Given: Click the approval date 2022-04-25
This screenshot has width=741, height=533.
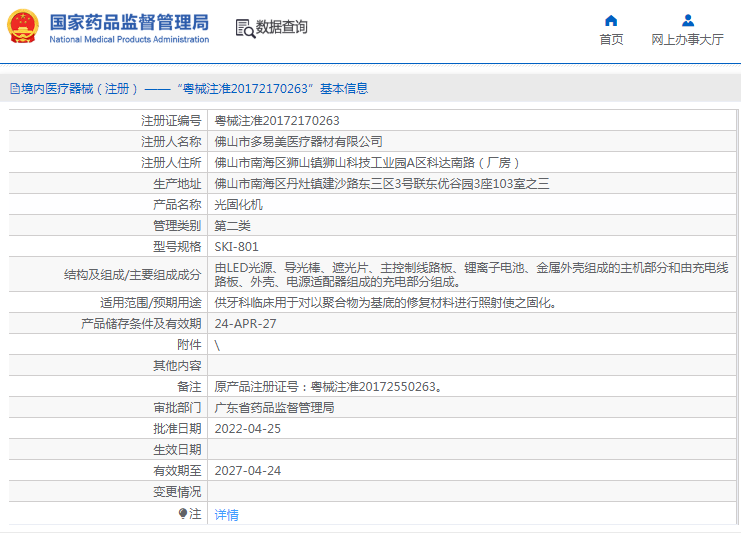Looking at the screenshot, I should pos(247,429).
